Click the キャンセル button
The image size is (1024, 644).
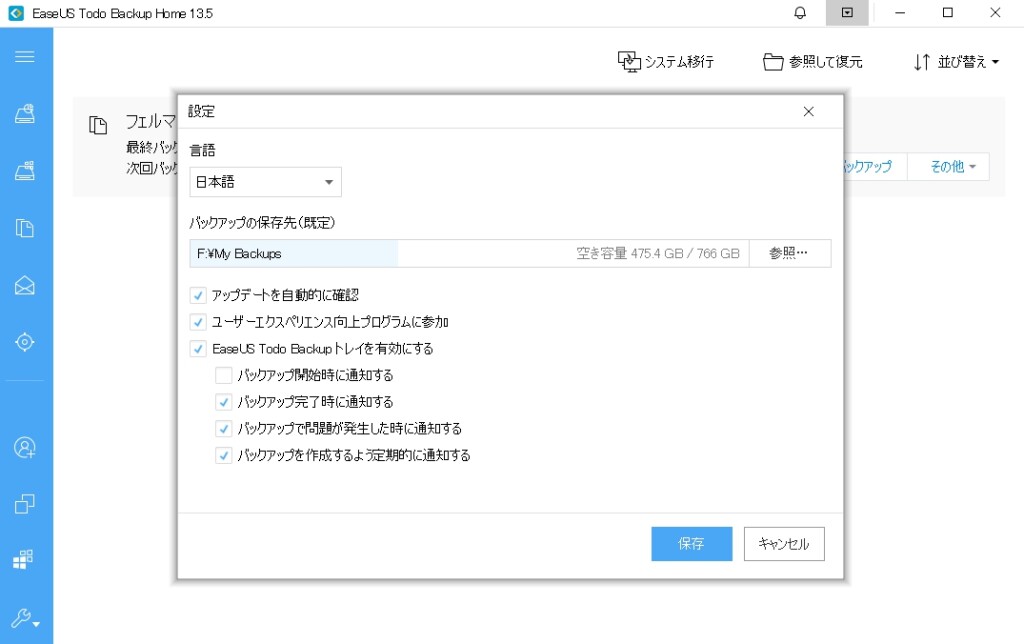[784, 544]
